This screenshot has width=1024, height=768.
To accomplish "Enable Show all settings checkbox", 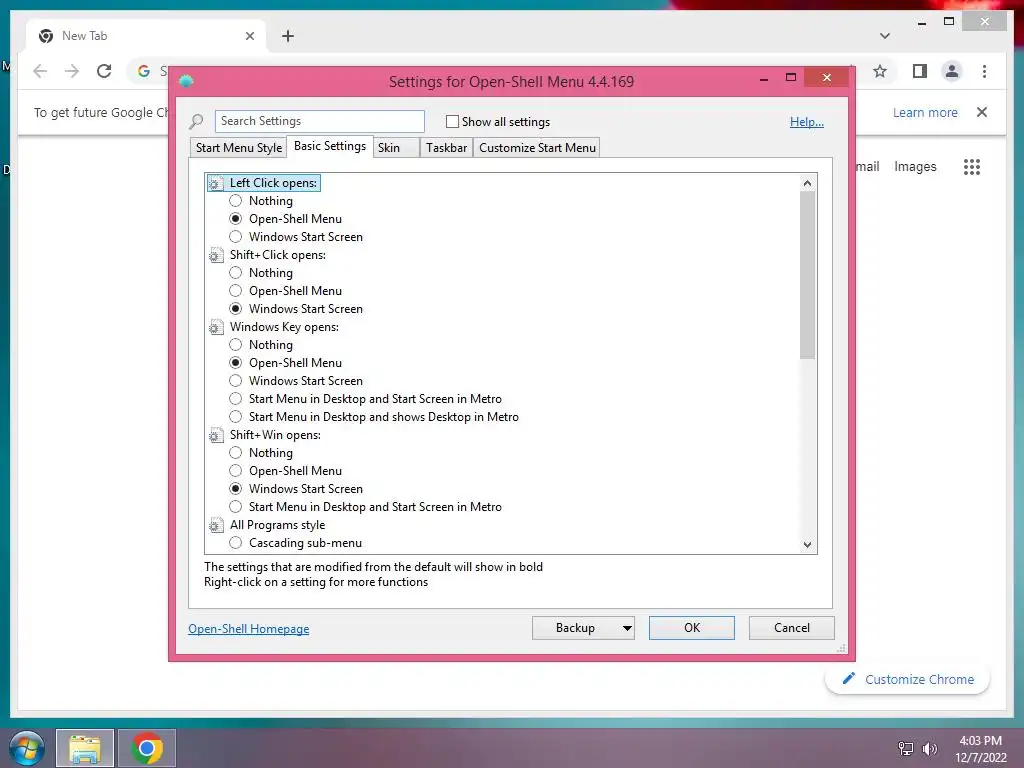I will [452, 121].
